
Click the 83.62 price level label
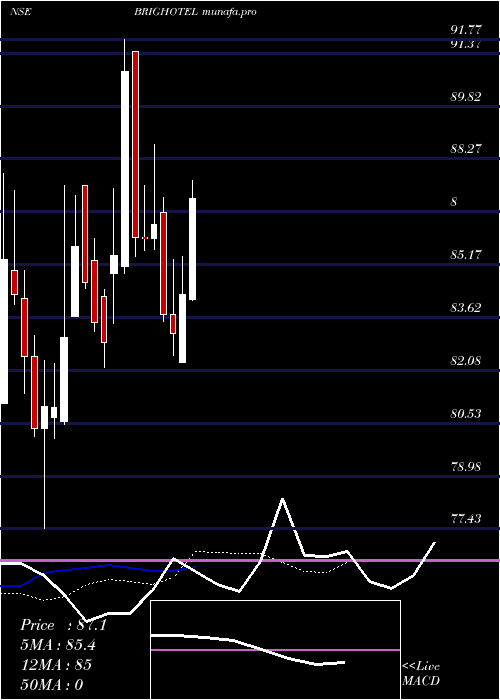[466, 308]
